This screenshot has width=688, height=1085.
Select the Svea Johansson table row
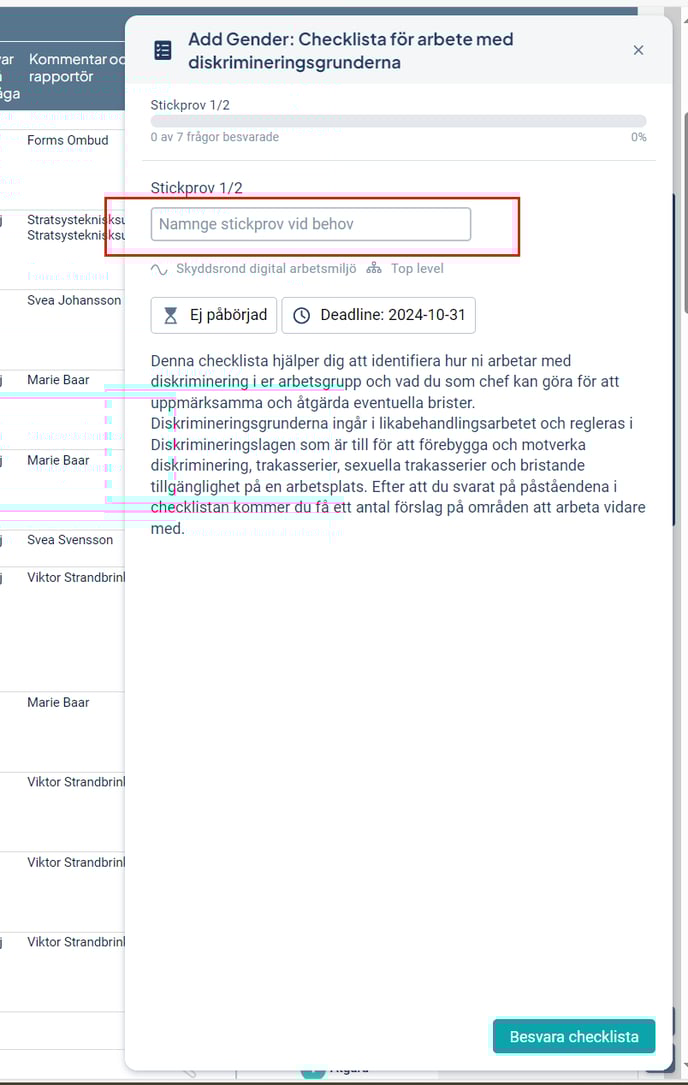[73, 300]
